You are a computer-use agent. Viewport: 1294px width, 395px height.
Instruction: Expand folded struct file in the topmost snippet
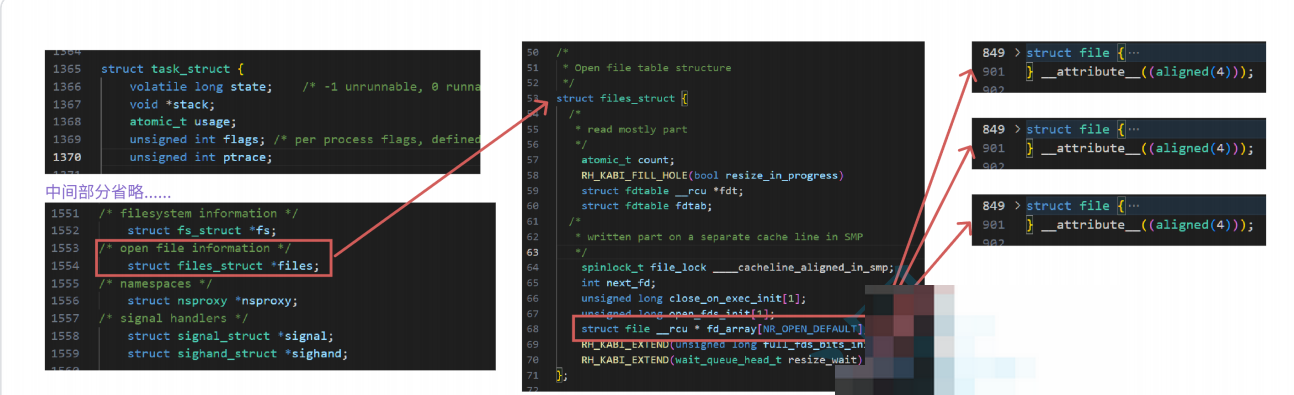(1018, 53)
